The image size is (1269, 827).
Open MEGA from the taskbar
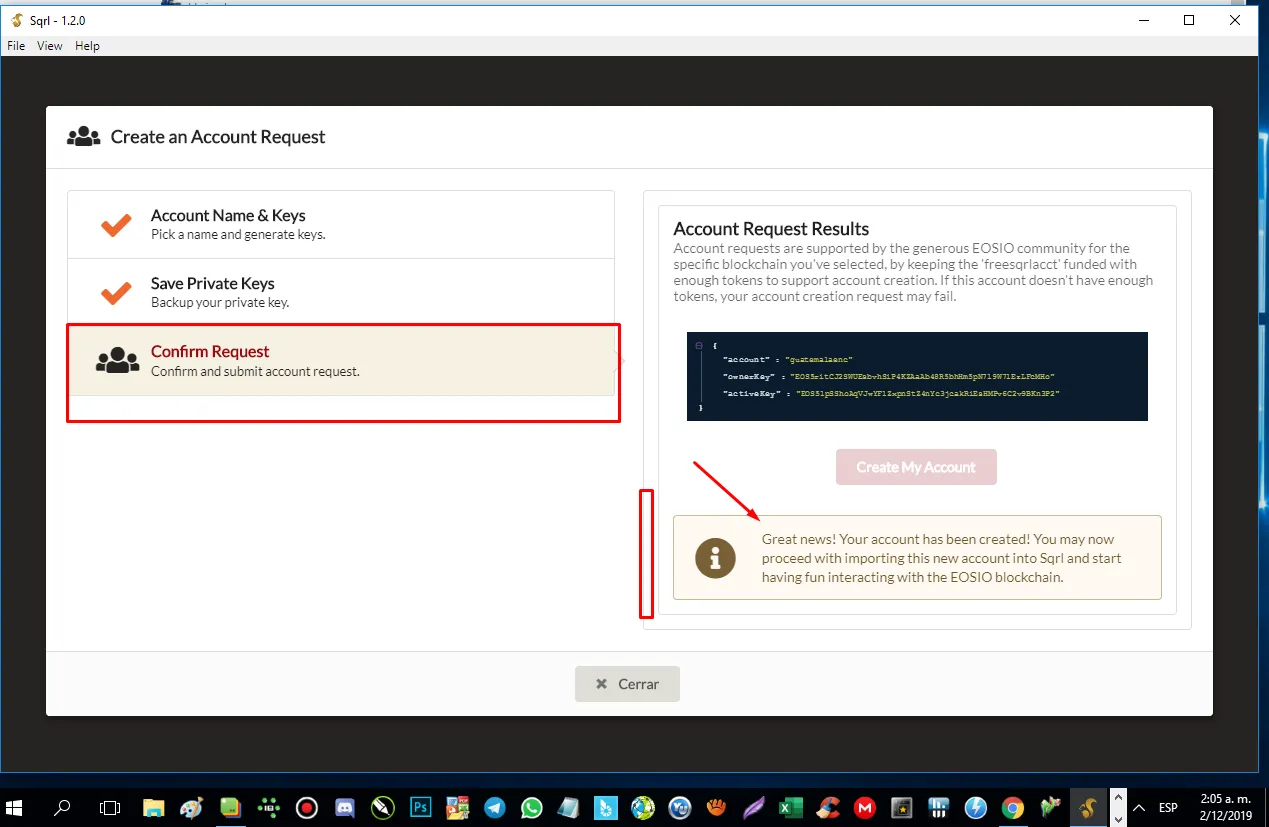(x=864, y=807)
